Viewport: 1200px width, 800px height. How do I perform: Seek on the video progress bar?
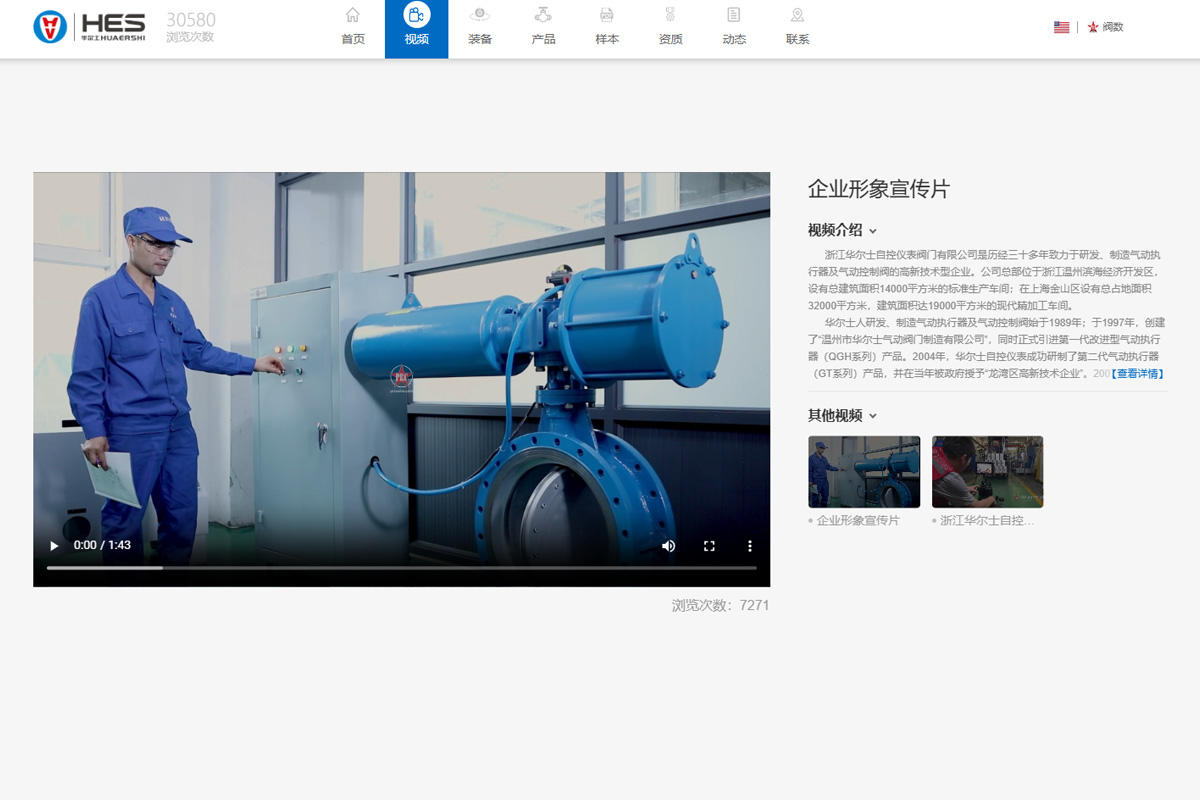pyautogui.click(x=400, y=568)
